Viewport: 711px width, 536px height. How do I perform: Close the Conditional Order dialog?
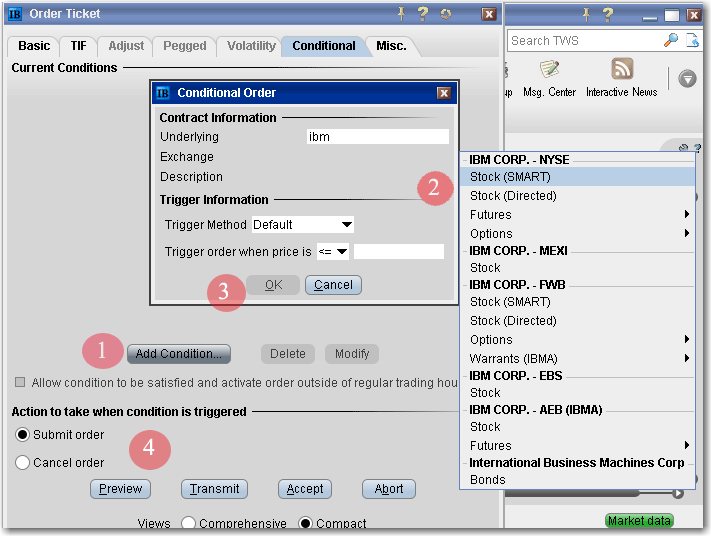tap(443, 93)
